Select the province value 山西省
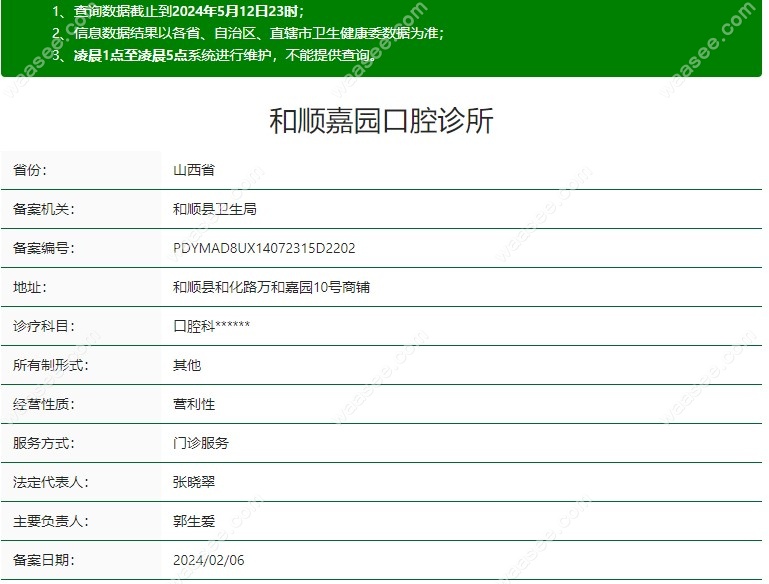This screenshot has width=769, height=584. click(x=194, y=170)
